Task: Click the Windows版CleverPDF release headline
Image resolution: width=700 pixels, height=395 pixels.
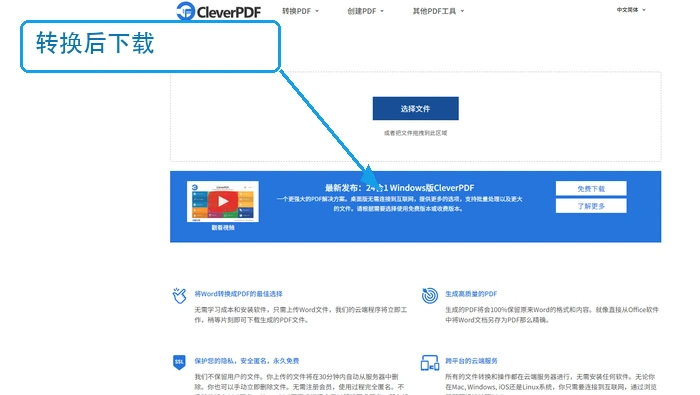Action: (x=400, y=188)
